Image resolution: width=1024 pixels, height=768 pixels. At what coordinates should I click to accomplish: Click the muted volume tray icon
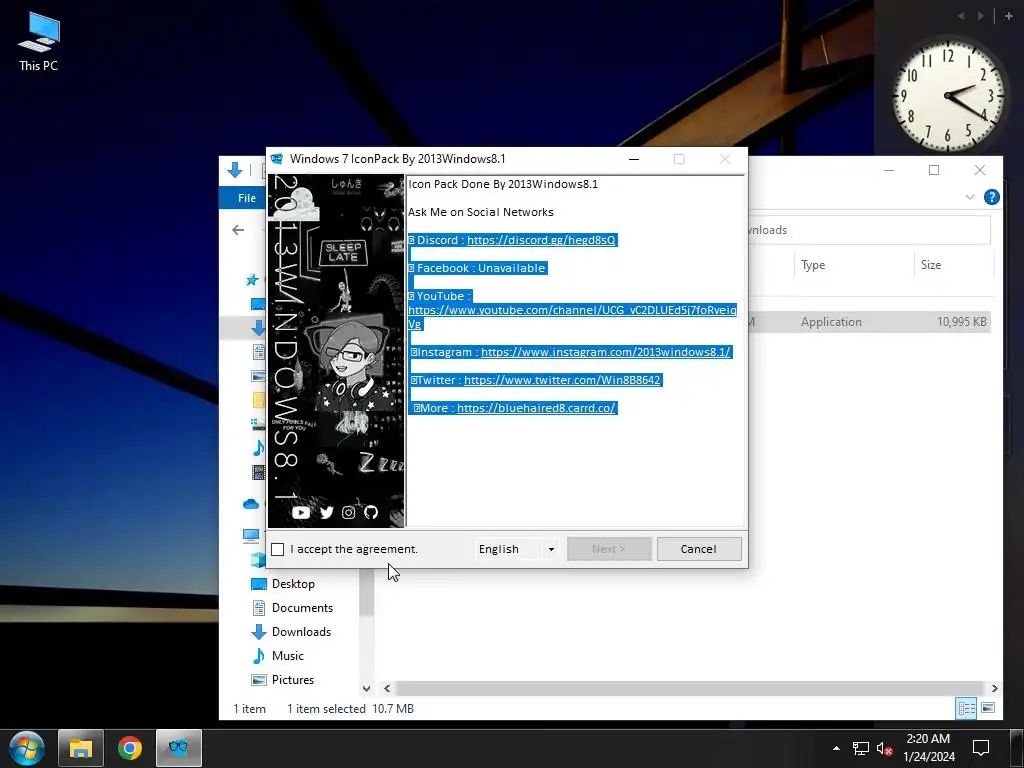click(884, 748)
